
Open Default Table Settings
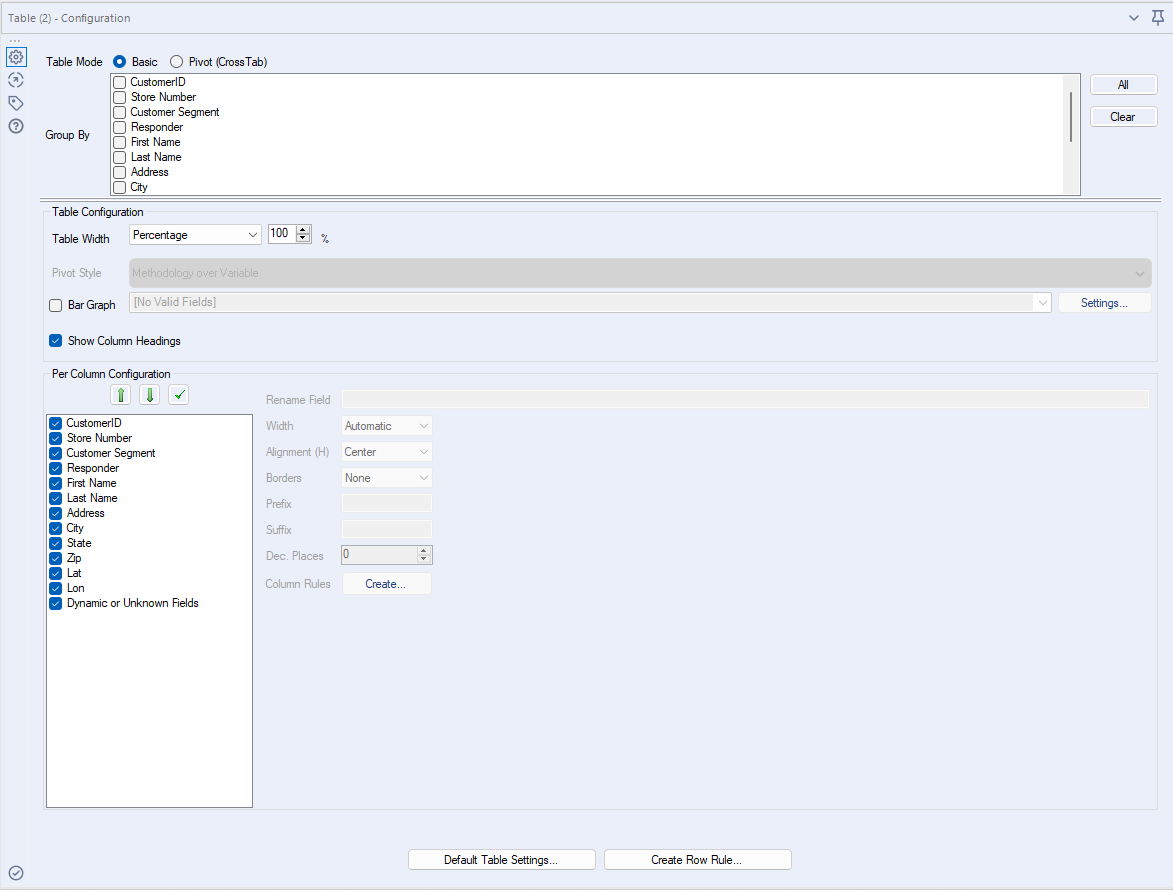[x=501, y=860]
